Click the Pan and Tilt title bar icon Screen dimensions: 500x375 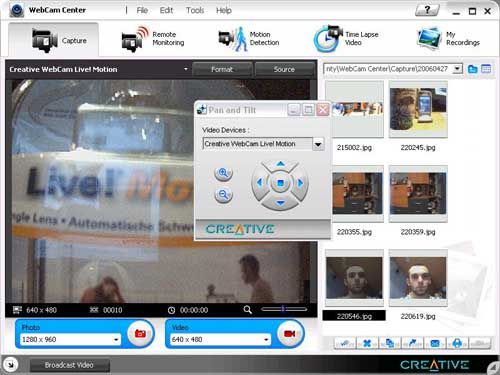tap(201, 109)
